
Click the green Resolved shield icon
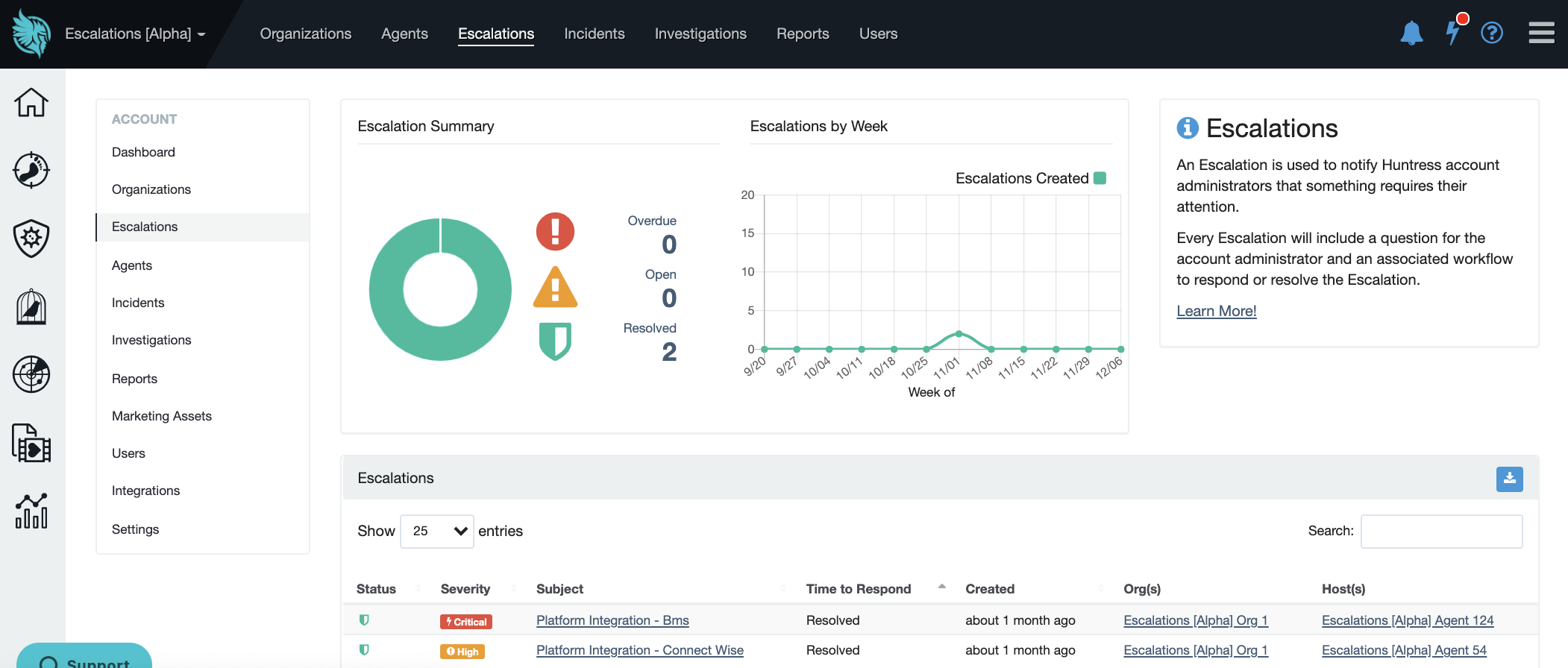pyautogui.click(x=555, y=341)
